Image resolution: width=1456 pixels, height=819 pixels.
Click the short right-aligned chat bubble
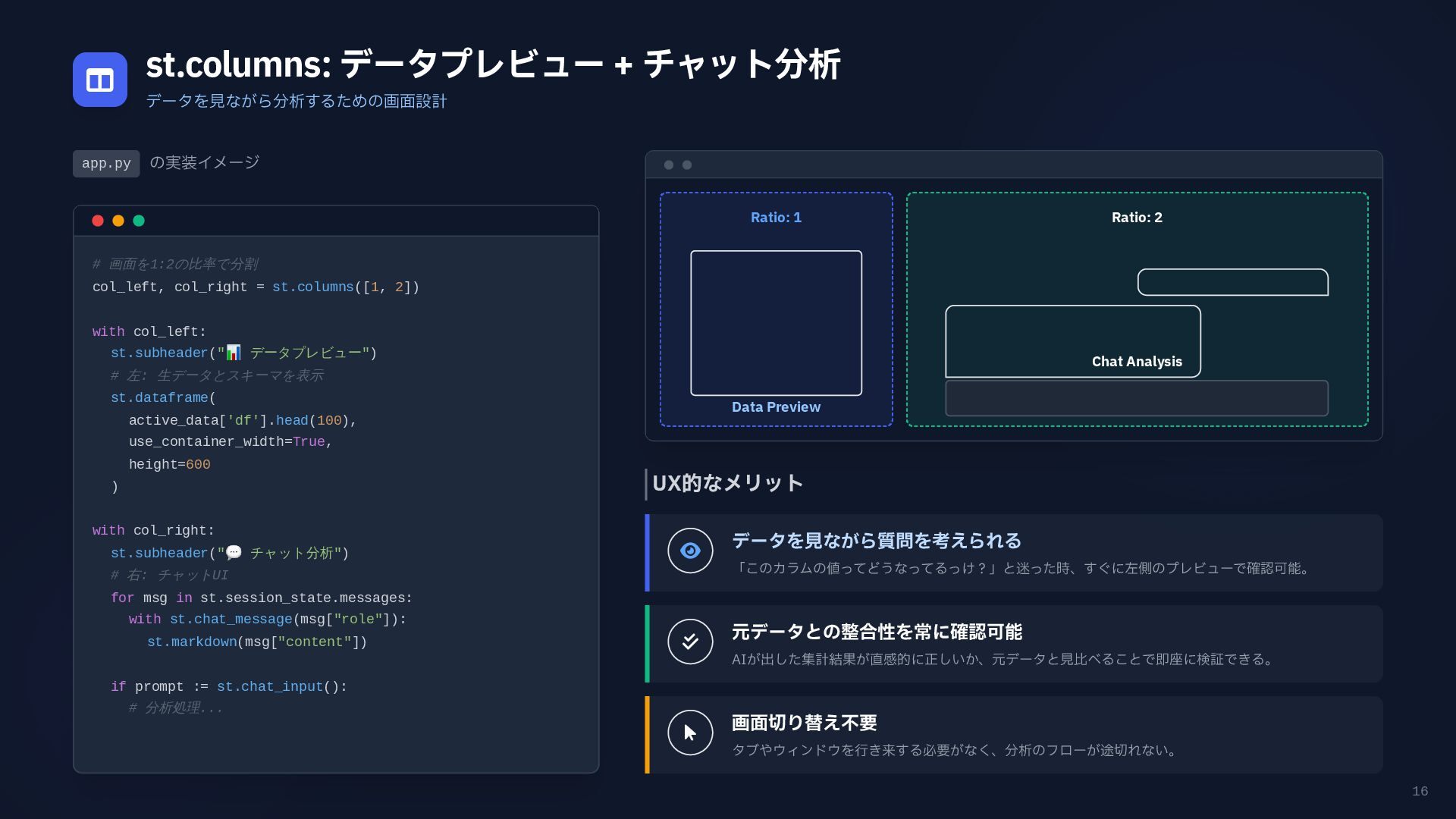coord(1232,282)
